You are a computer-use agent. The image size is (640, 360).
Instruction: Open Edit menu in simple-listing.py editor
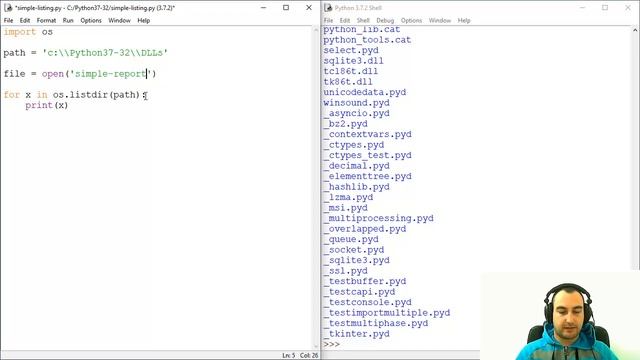25,20
